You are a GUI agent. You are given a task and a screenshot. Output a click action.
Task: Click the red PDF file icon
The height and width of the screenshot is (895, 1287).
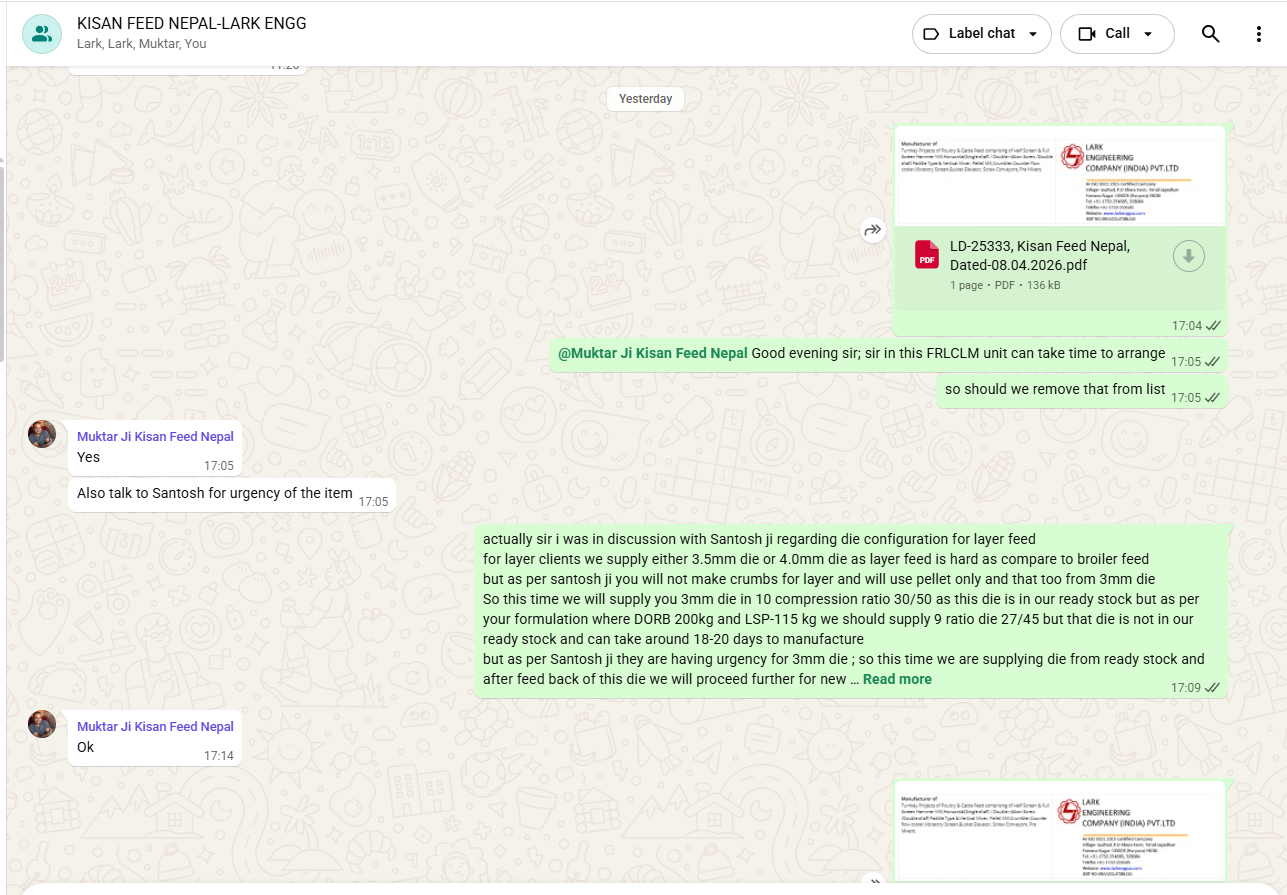click(927, 255)
